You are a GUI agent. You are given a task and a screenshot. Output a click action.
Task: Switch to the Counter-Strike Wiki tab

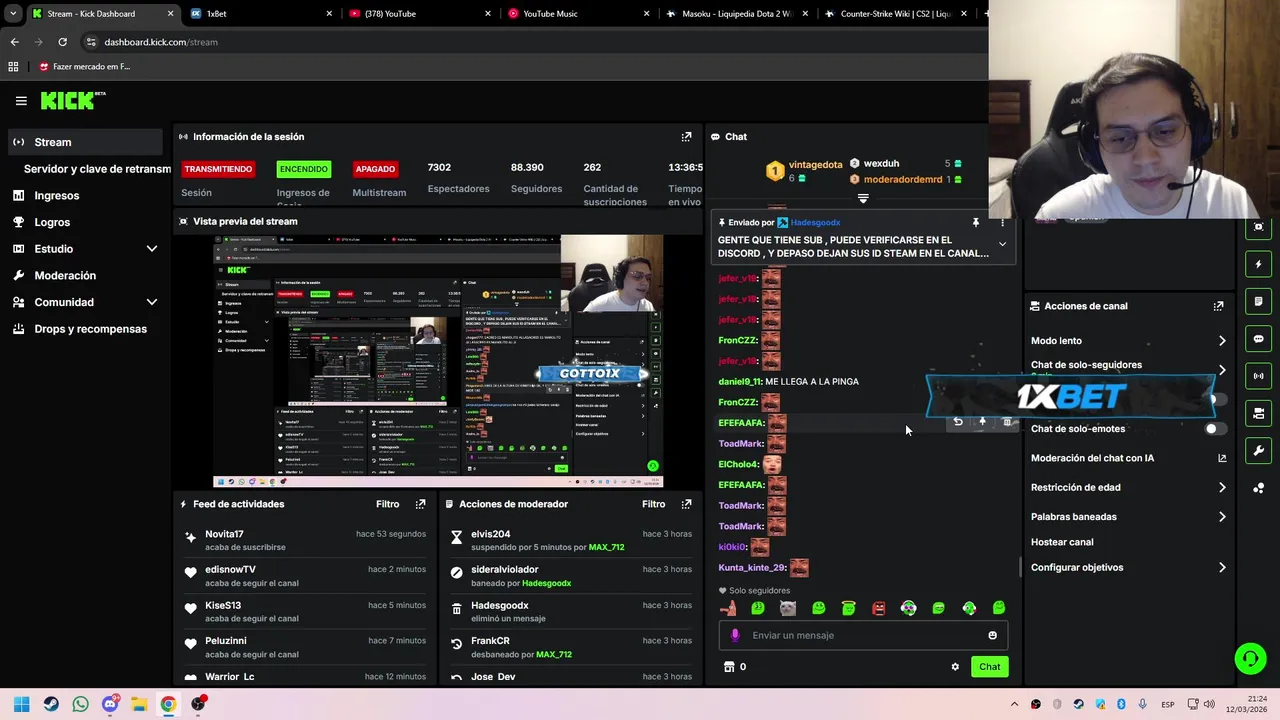896,14
